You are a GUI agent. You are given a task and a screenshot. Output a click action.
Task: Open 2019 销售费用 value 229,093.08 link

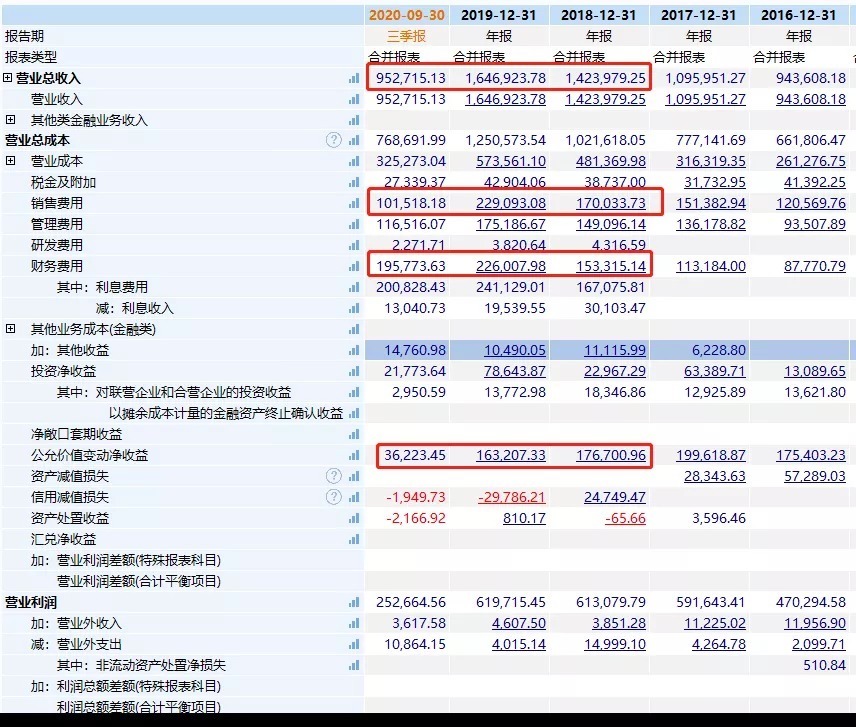pos(510,204)
